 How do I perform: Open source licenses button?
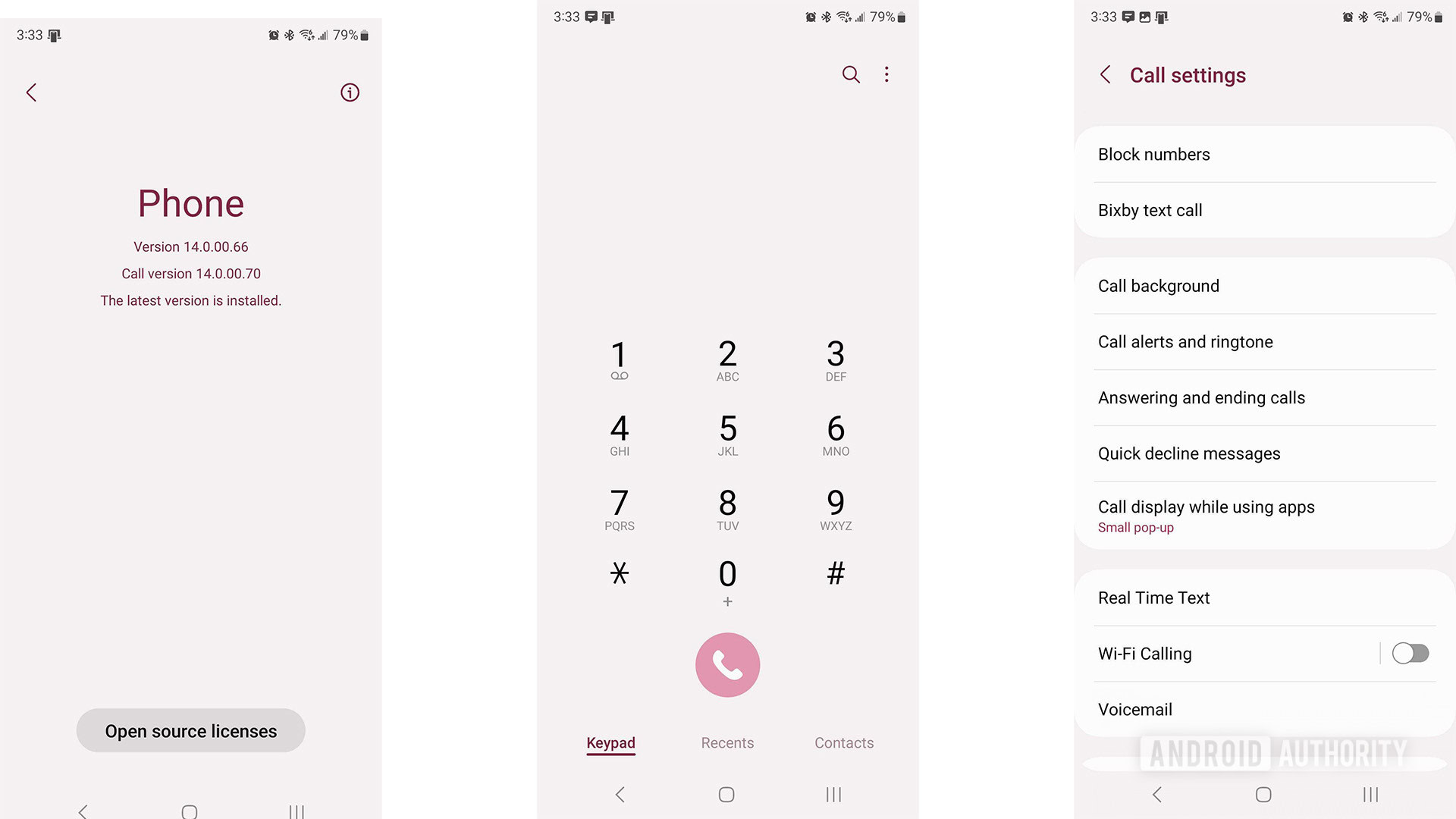click(x=190, y=730)
